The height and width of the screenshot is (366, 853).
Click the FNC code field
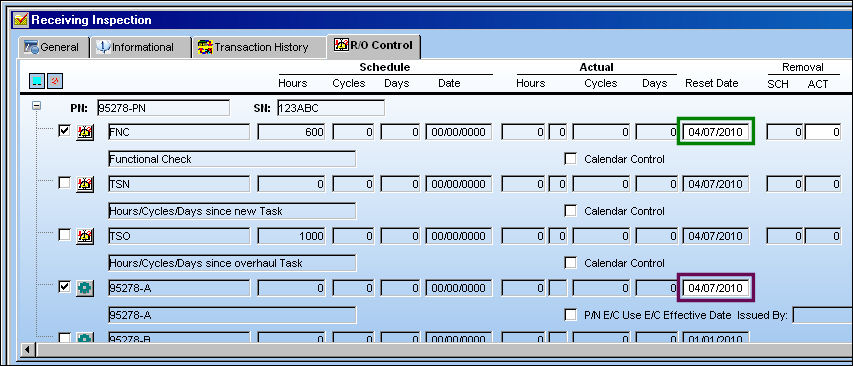point(179,132)
